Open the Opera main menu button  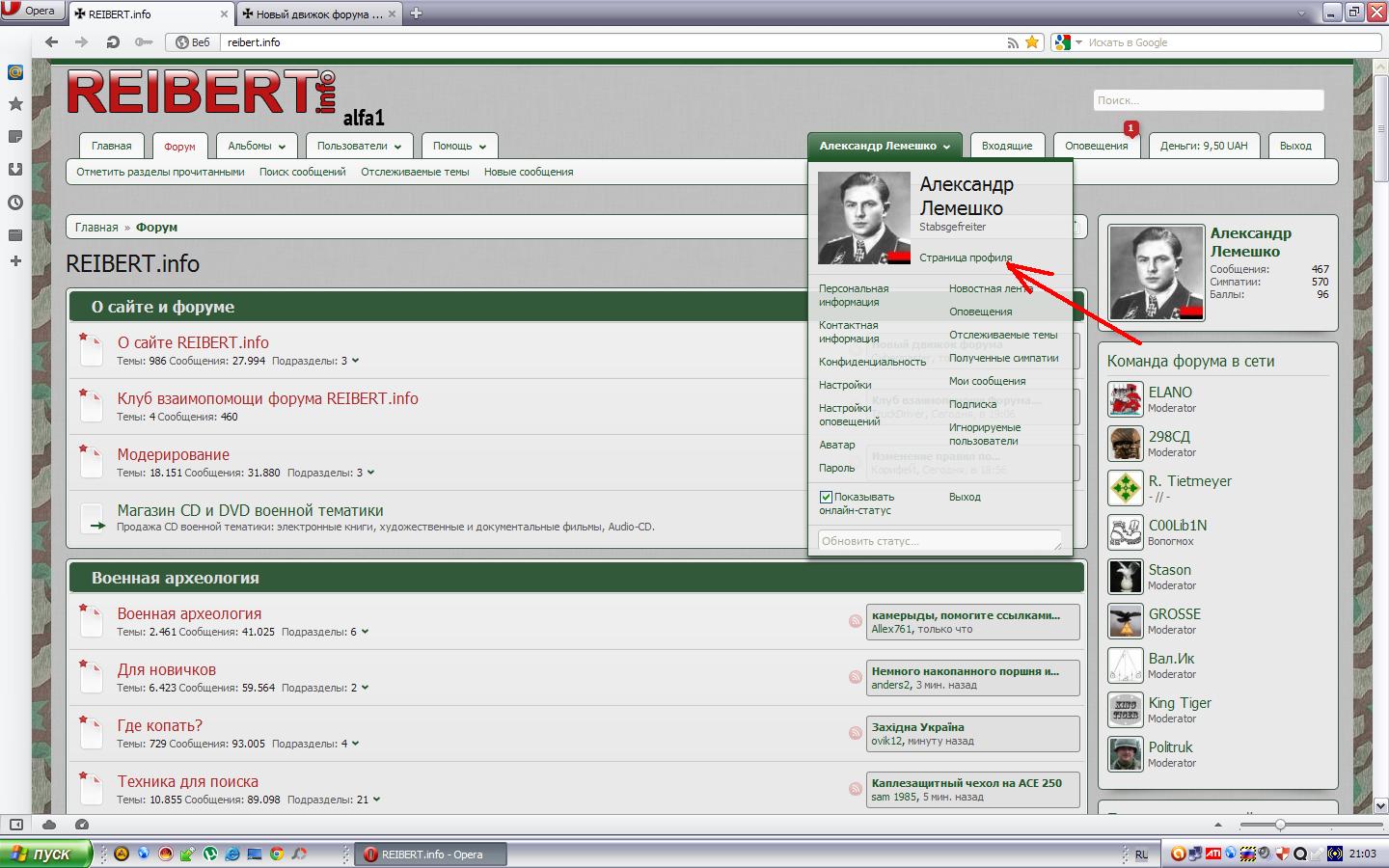[32, 11]
